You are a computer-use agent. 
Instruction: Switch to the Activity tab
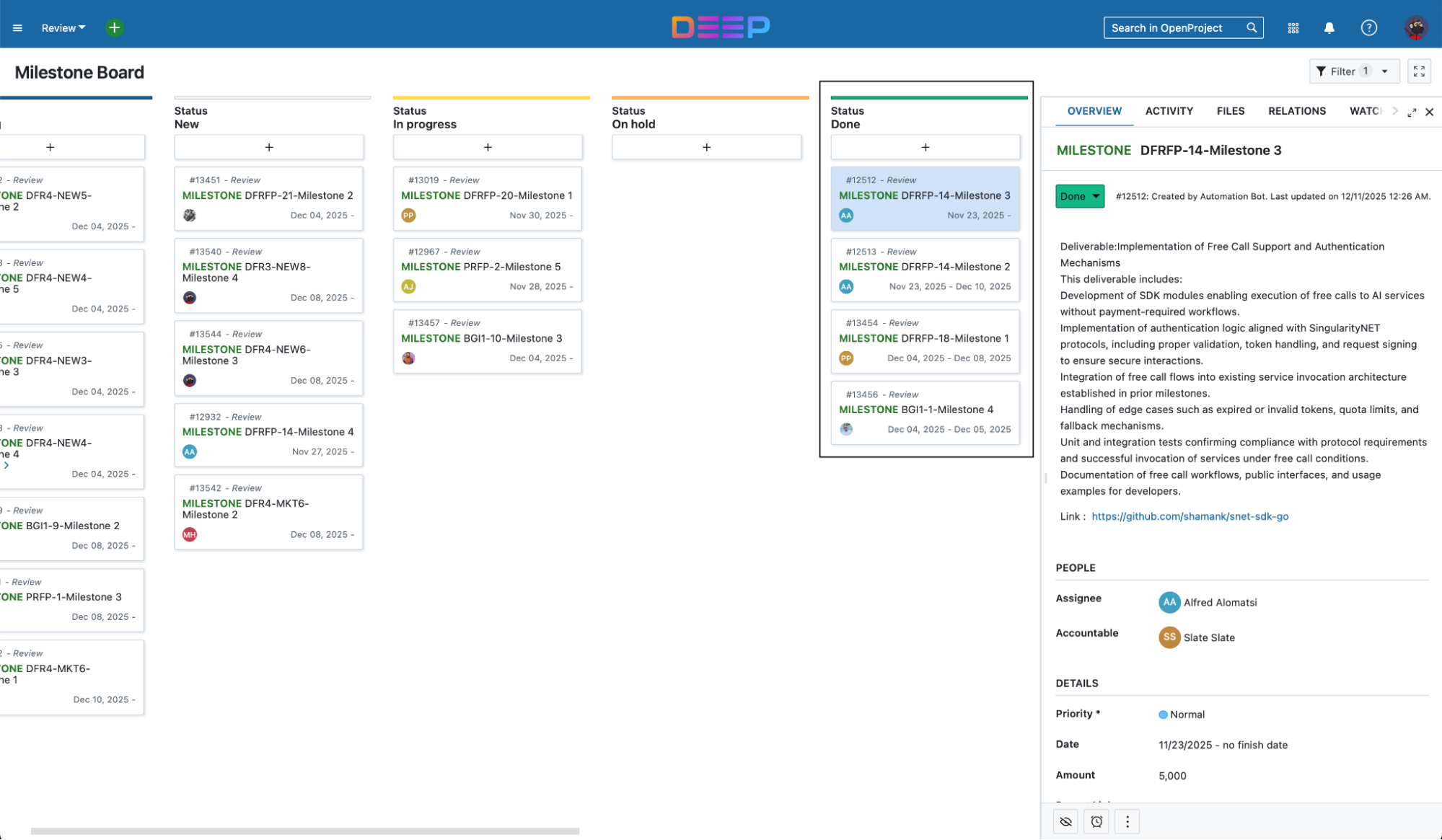(x=1169, y=111)
